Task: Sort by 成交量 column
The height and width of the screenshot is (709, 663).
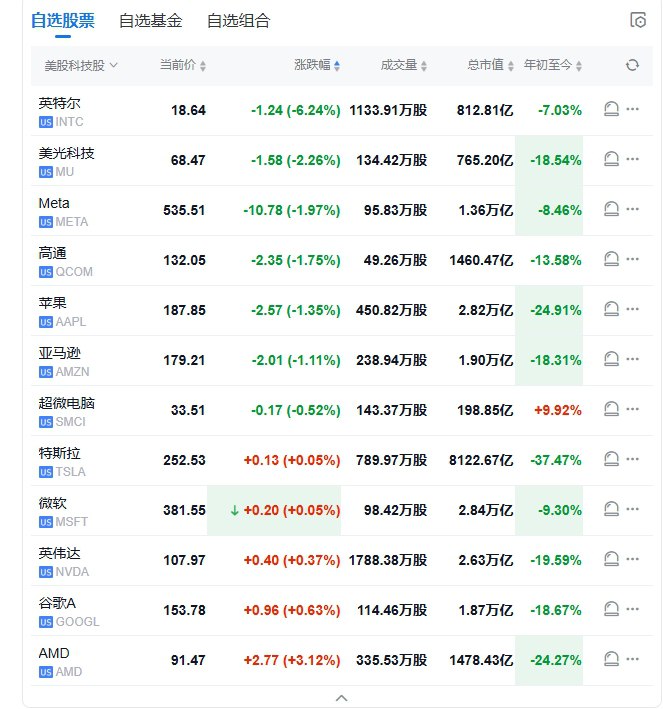Action: coord(403,65)
